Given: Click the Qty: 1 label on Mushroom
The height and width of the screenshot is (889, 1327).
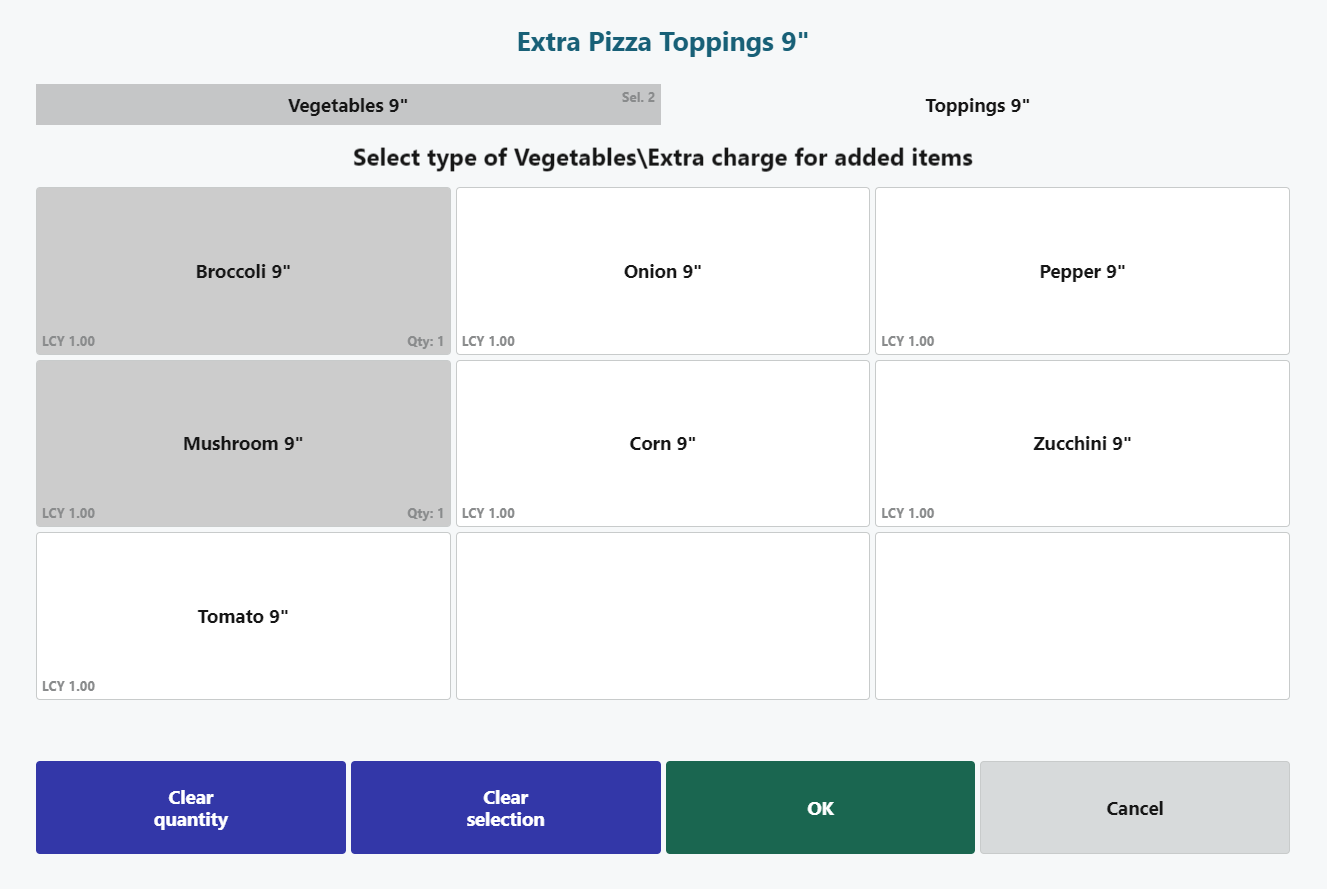Looking at the screenshot, I should 425,513.
